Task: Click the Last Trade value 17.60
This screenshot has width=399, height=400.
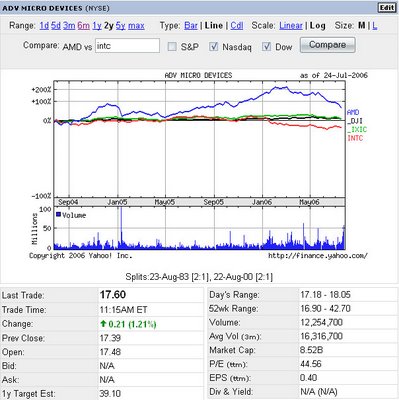Action: [x=113, y=295]
